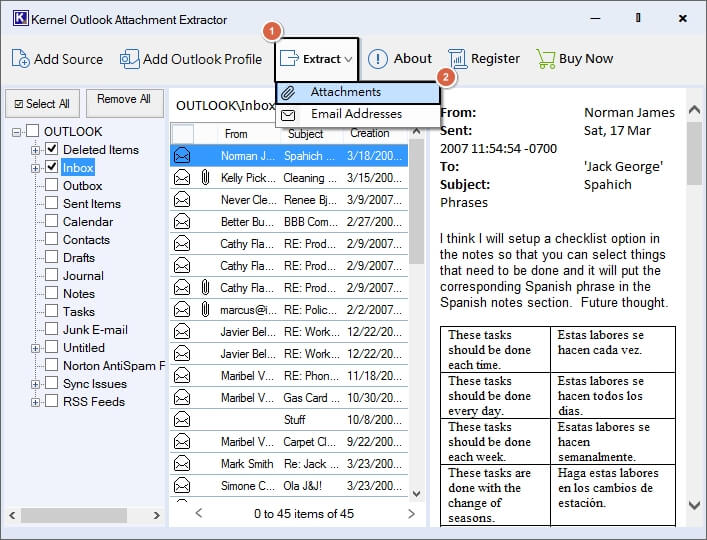
Task: Click envelope icon of Norman J... email
Action: coord(182,156)
